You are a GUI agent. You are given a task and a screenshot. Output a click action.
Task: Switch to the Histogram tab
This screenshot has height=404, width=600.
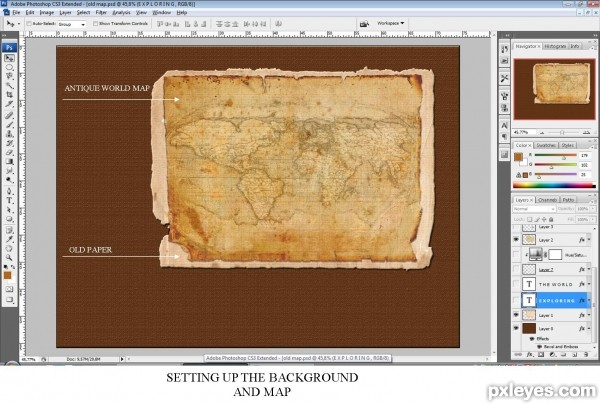coord(555,46)
